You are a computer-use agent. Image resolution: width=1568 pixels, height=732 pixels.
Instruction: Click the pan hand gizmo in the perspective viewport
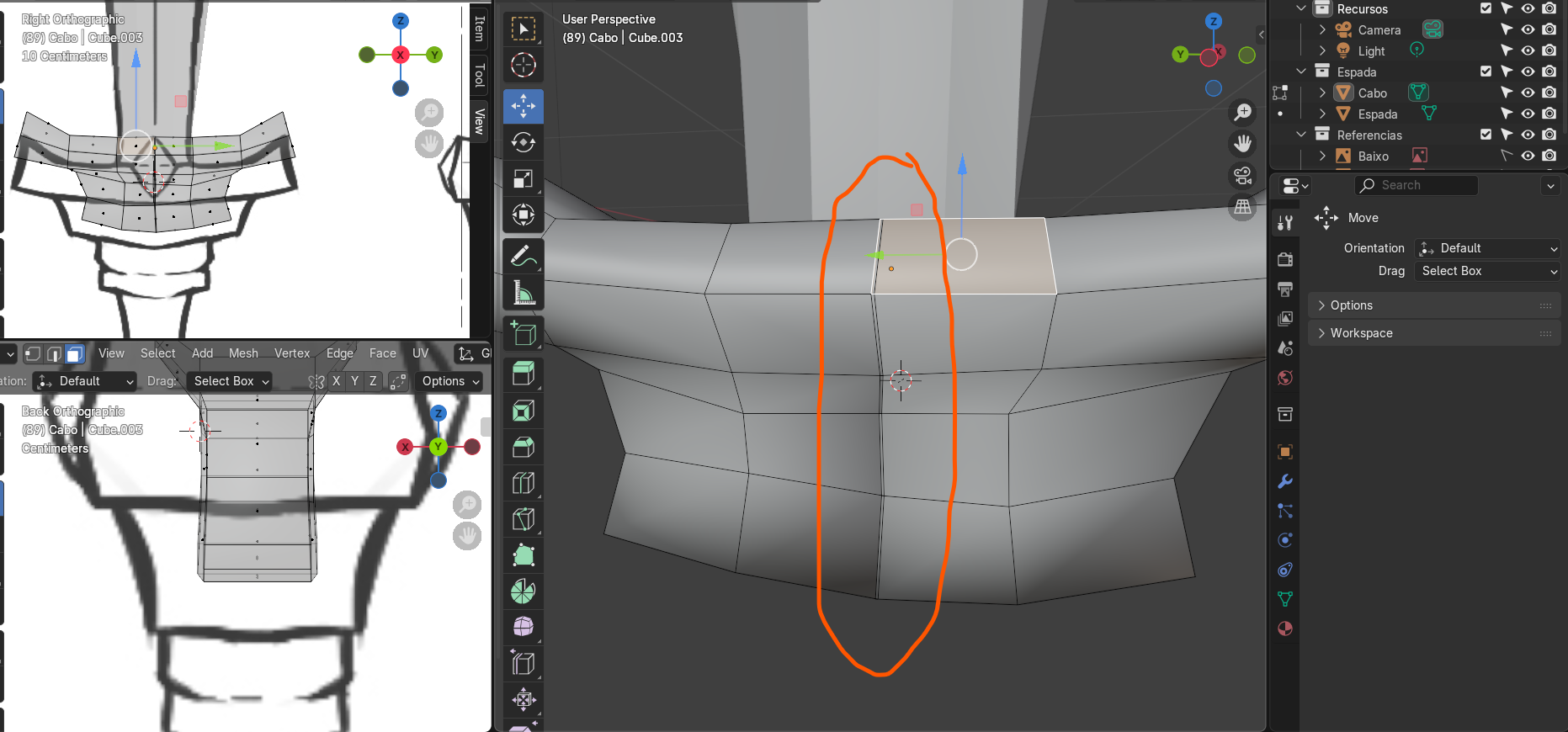click(x=1242, y=144)
